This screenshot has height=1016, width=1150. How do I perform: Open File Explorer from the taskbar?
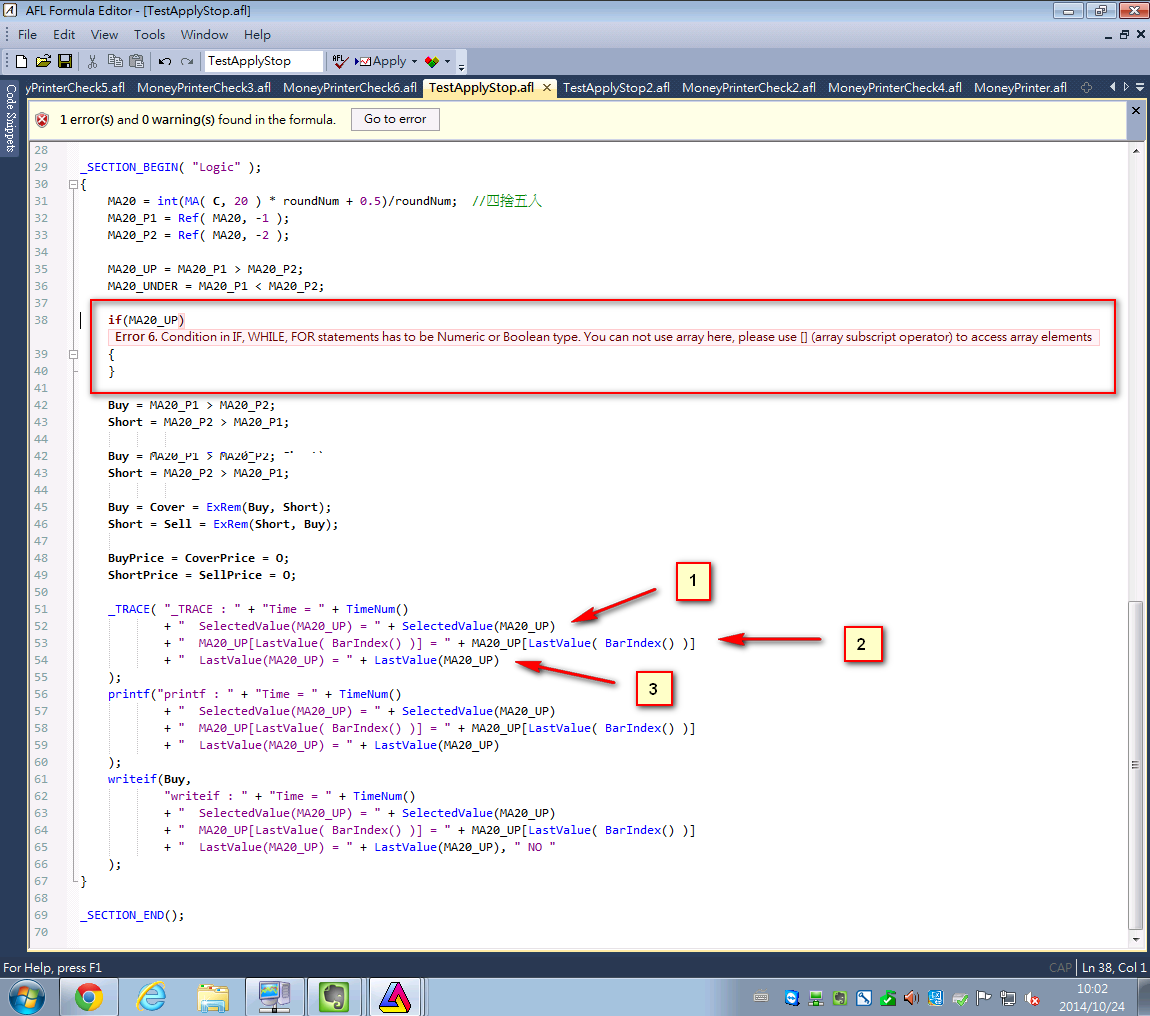213,998
